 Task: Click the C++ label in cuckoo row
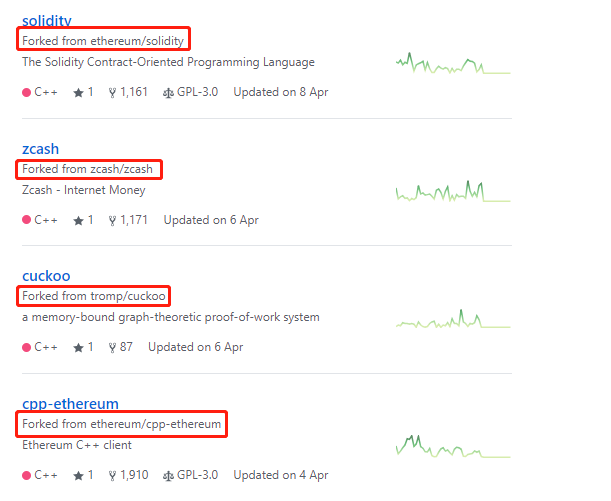tap(46, 347)
